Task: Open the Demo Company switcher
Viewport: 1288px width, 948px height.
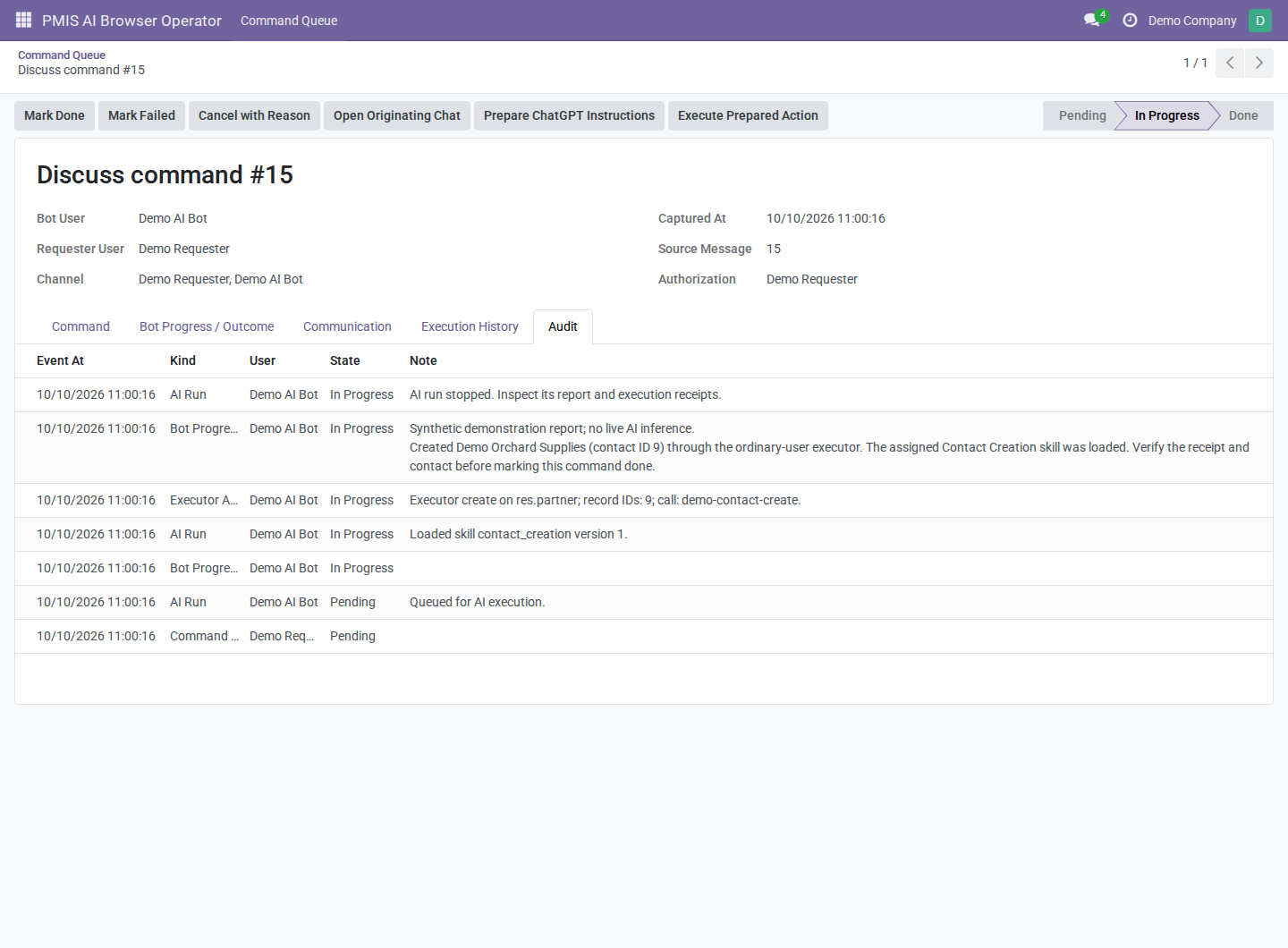Action: (1192, 20)
